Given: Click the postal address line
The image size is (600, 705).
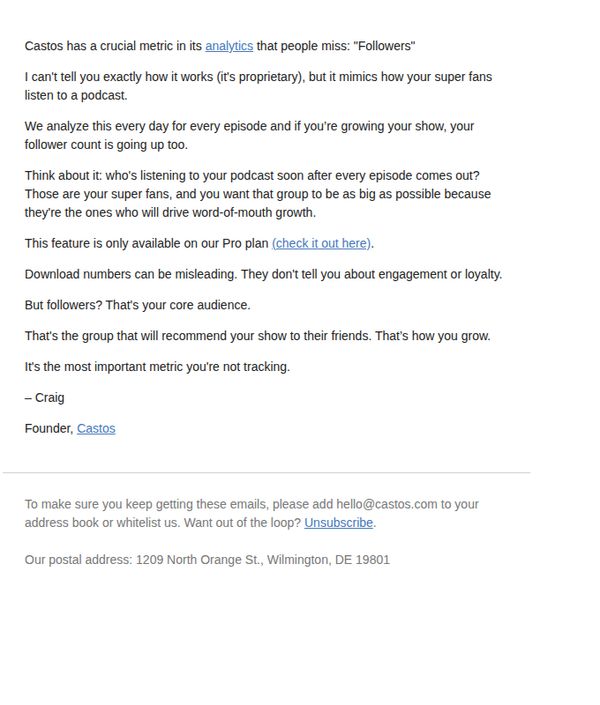Looking at the screenshot, I should point(207,560).
